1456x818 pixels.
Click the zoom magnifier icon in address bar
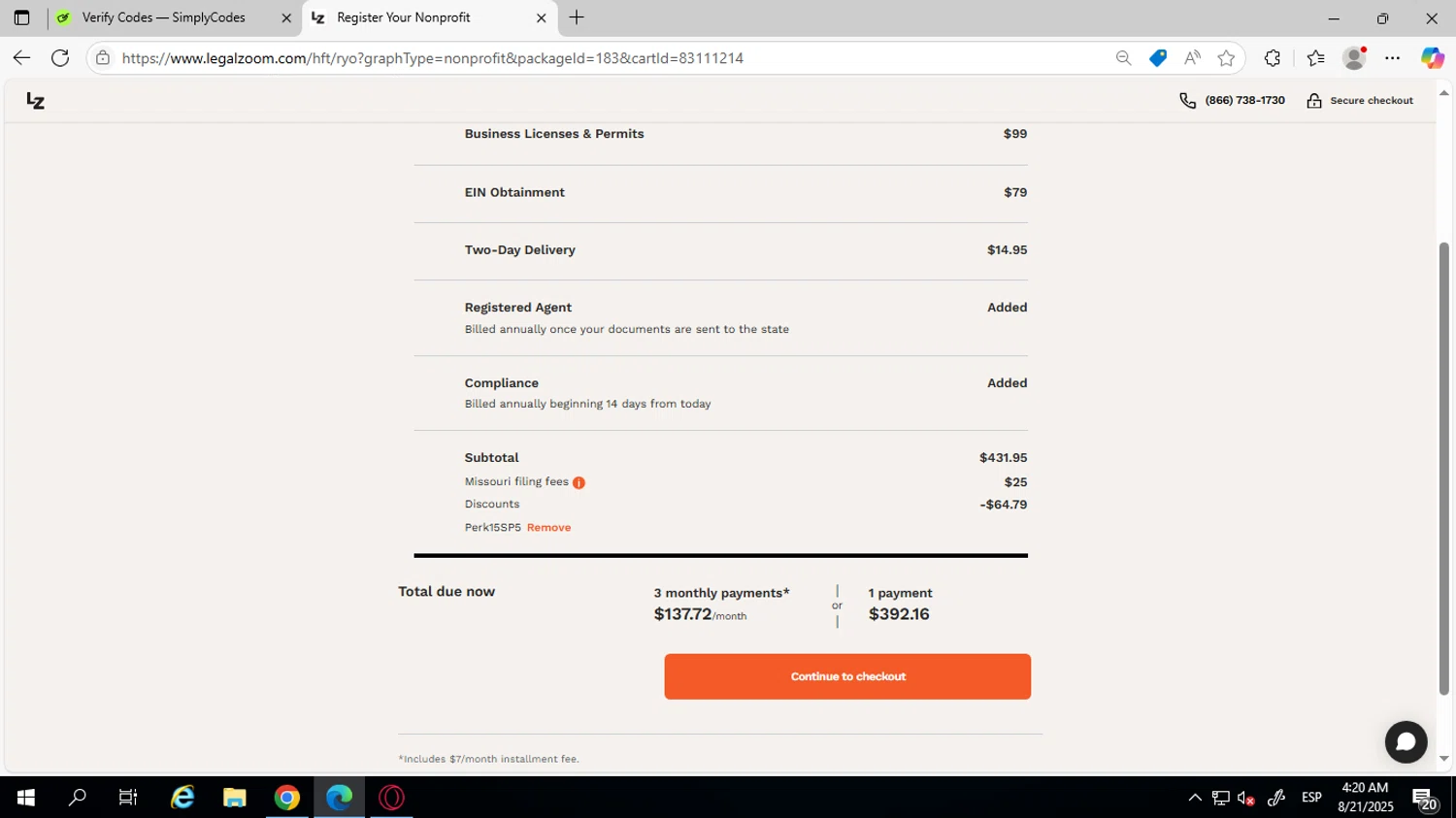tap(1123, 58)
